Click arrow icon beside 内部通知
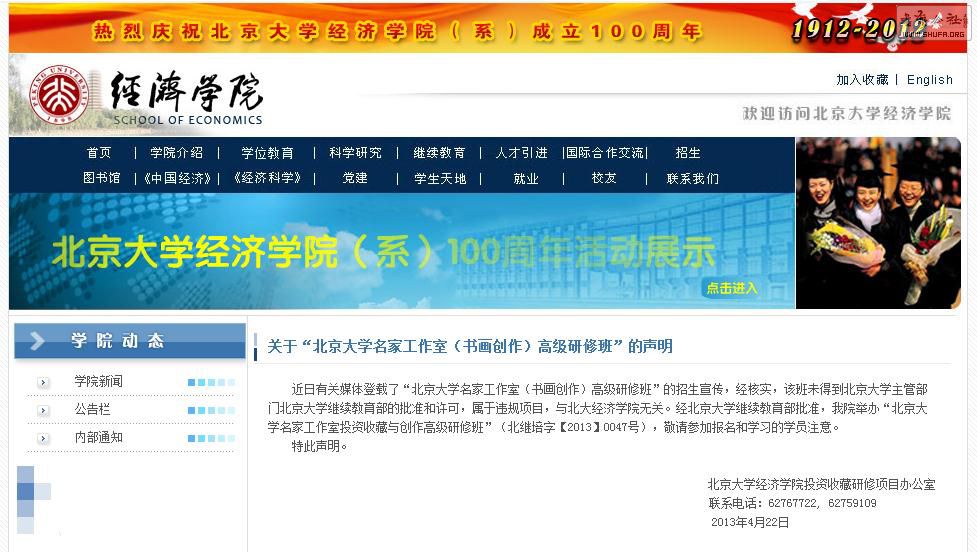 coord(43,438)
